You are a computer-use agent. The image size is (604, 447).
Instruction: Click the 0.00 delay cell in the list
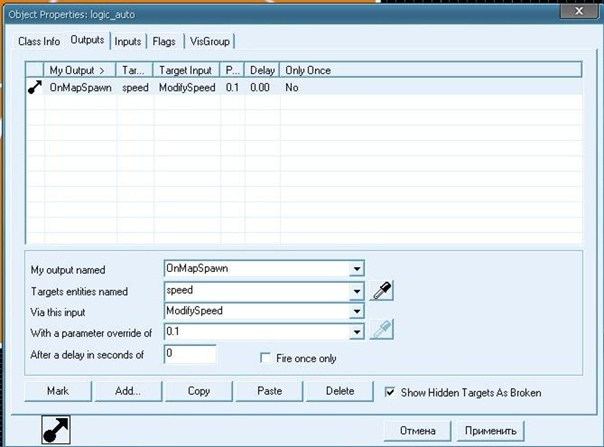260,87
